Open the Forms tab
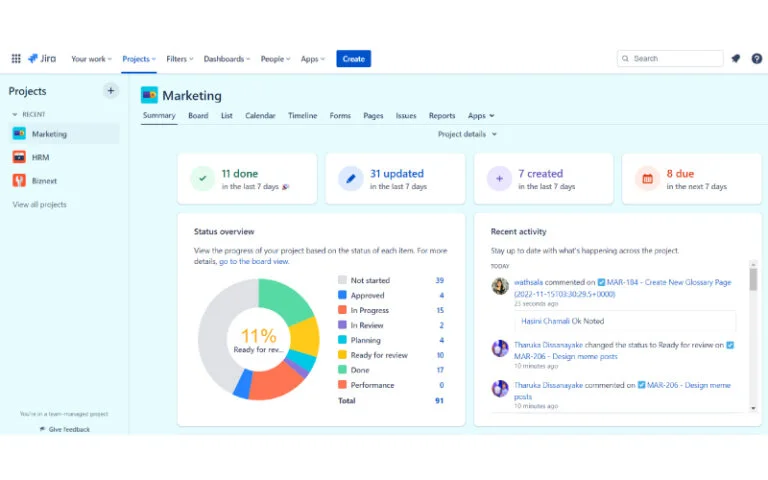 [x=340, y=116]
